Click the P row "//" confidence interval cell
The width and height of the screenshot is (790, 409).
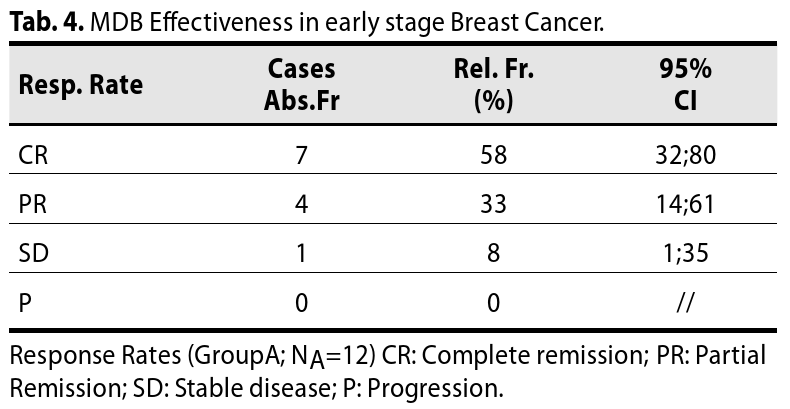[x=685, y=302]
